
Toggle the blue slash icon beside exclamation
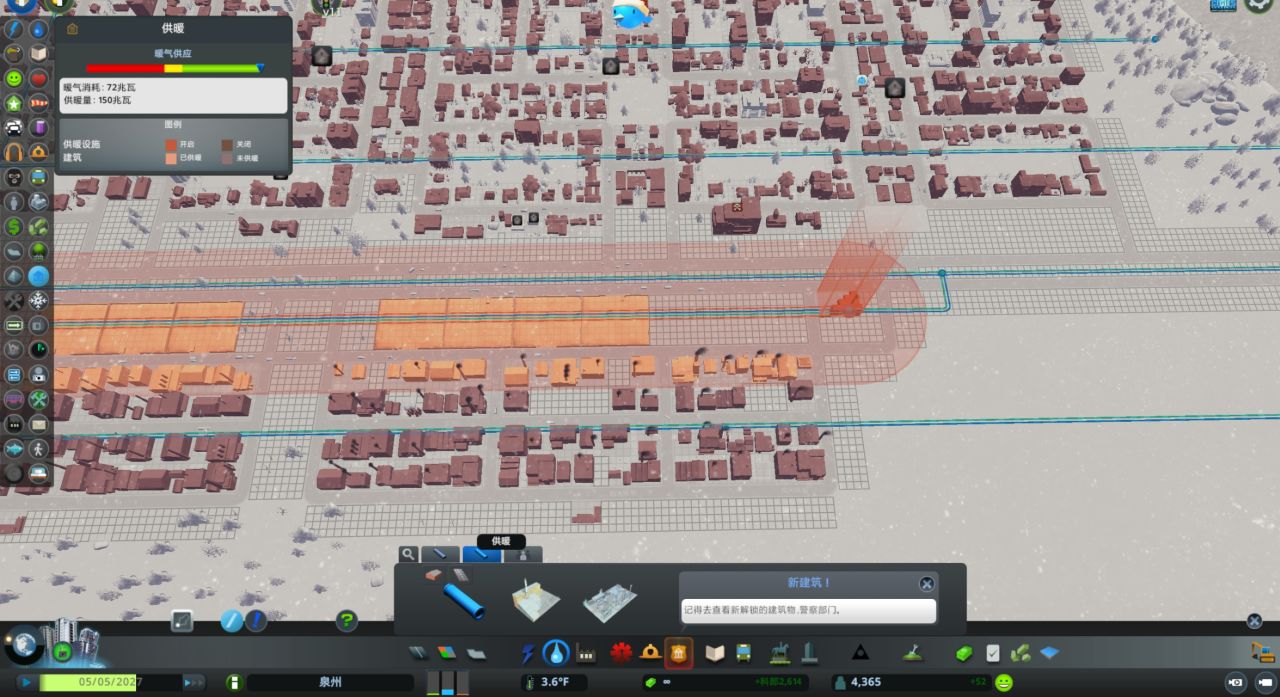[232, 621]
